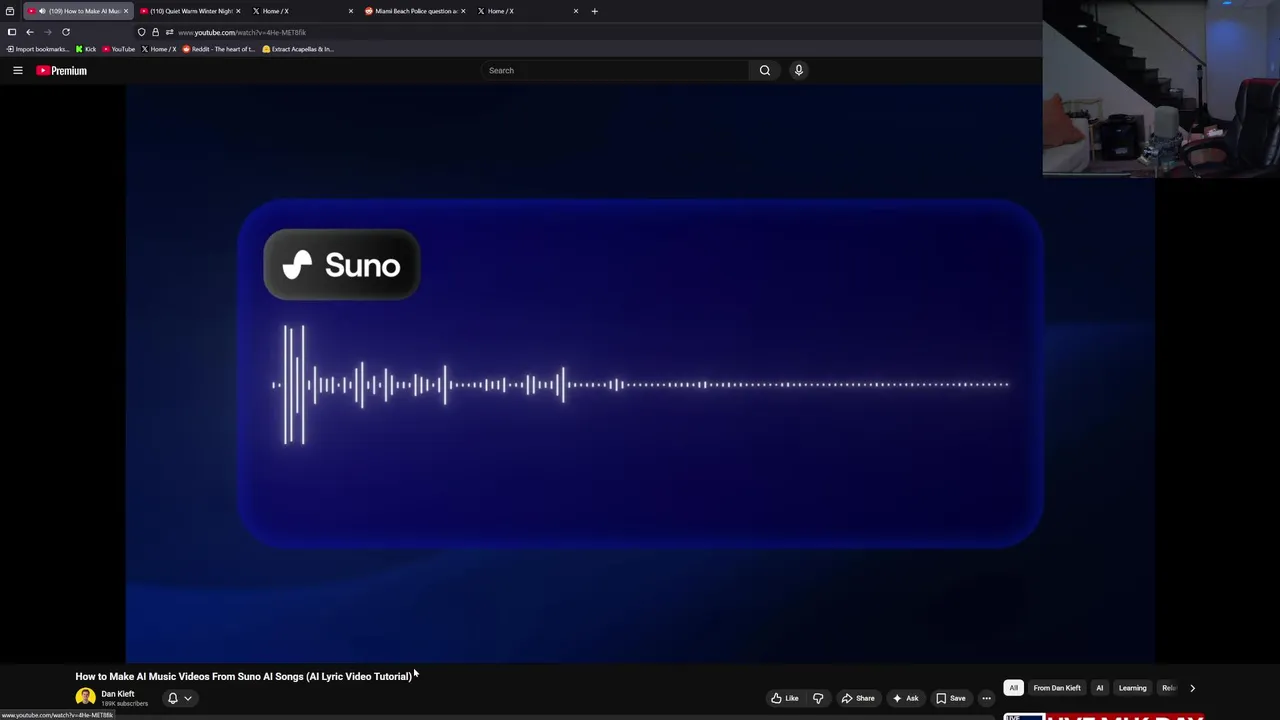Open the Import bookmarks bookmark
Image resolution: width=1280 pixels, height=720 pixels.
(x=37, y=49)
